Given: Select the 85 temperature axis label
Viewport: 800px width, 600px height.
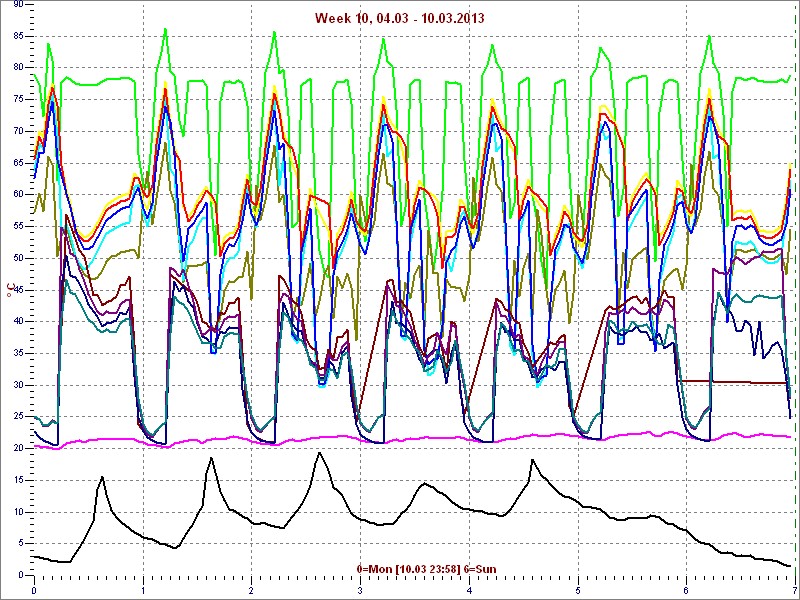Looking at the screenshot, I should coord(18,36).
